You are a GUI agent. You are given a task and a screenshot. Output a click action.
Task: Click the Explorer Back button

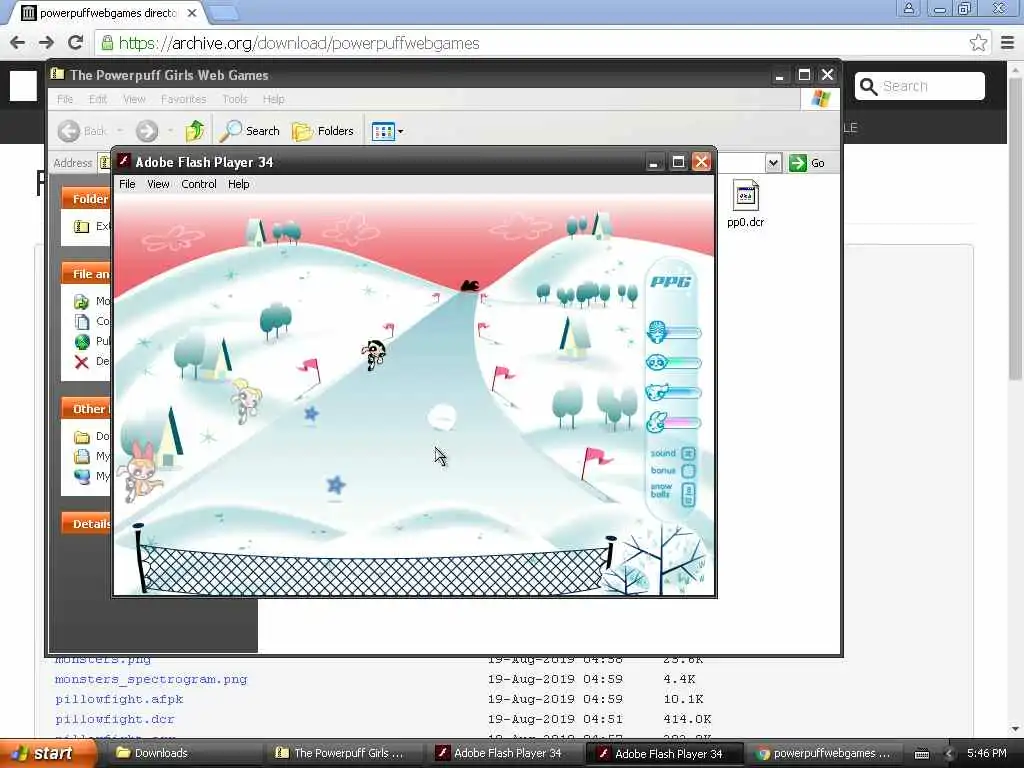[x=82, y=131]
